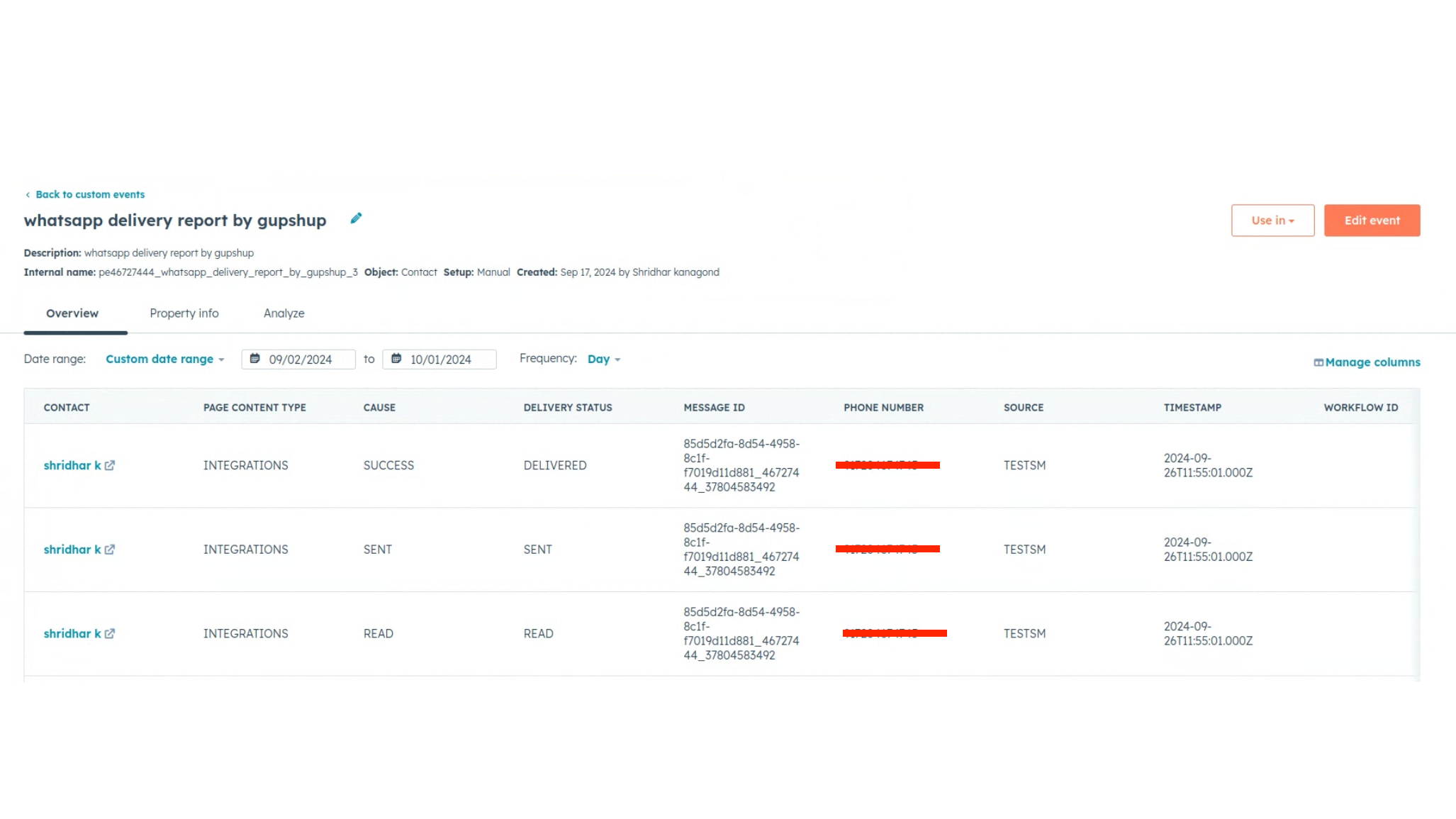1456x819 pixels.
Task: Click the 09/02/2024 start date field
Action: pos(301,360)
